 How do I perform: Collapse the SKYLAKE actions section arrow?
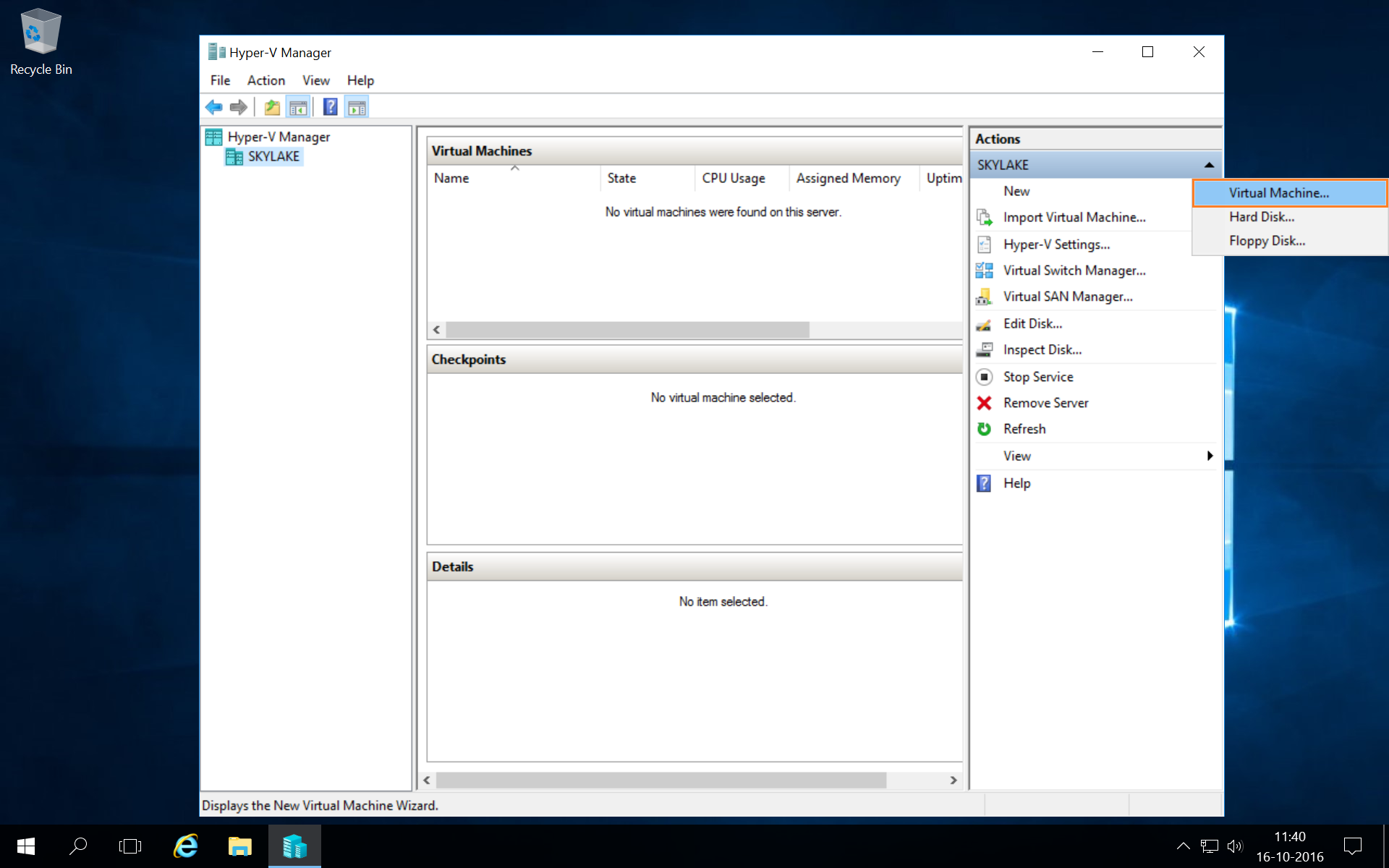click(x=1209, y=165)
